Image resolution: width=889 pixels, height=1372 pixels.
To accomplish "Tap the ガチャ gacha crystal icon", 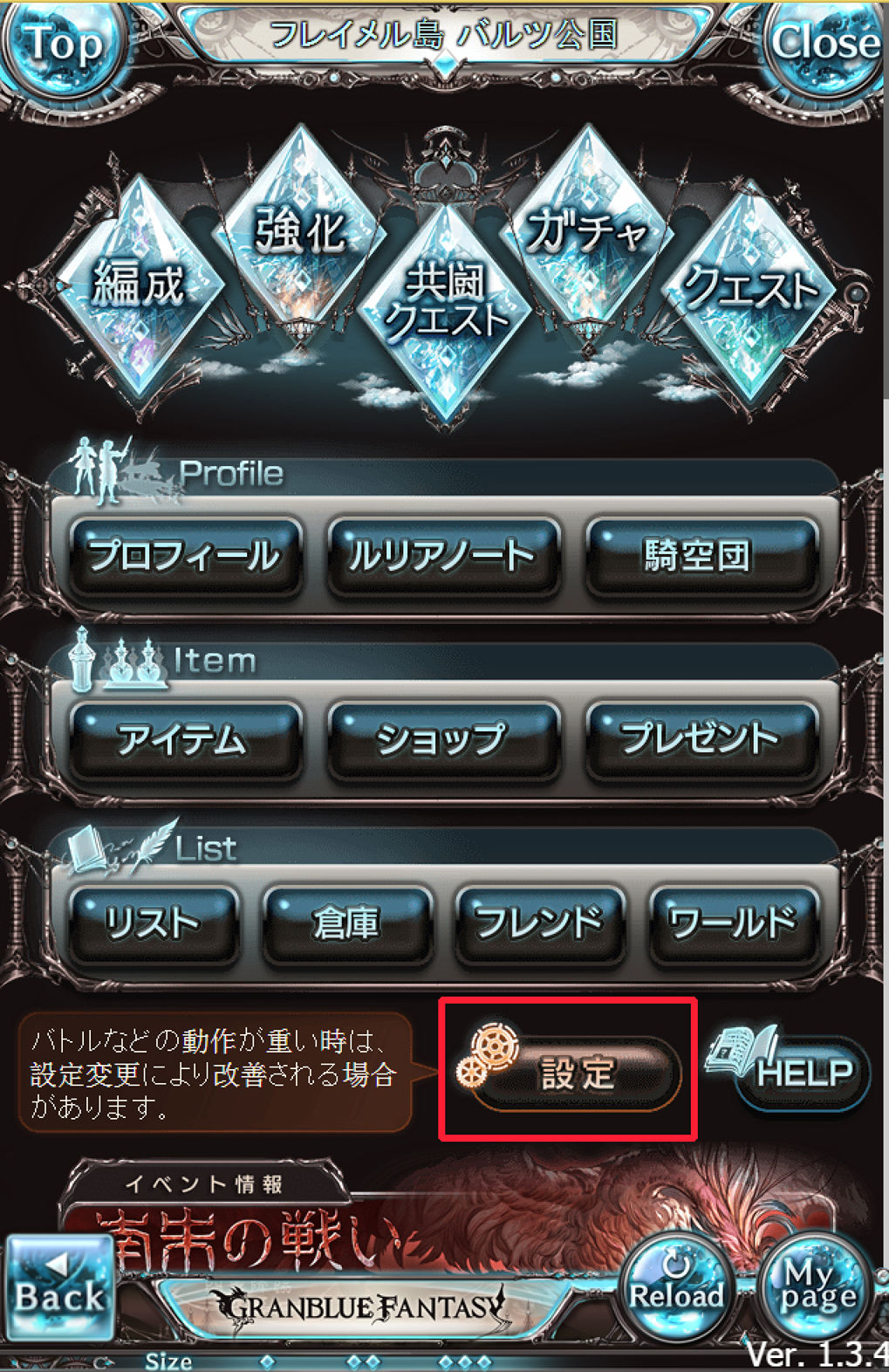I will click(587, 231).
